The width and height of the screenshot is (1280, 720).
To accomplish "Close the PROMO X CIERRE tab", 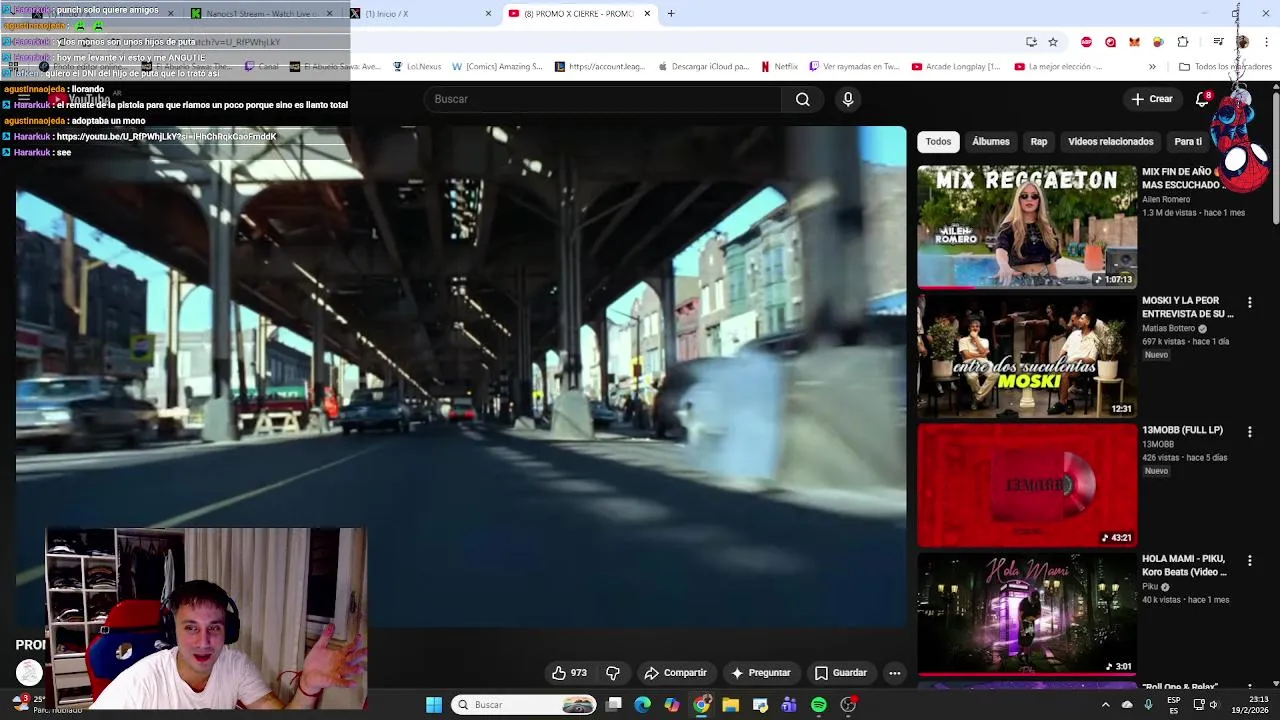I will pos(647,14).
